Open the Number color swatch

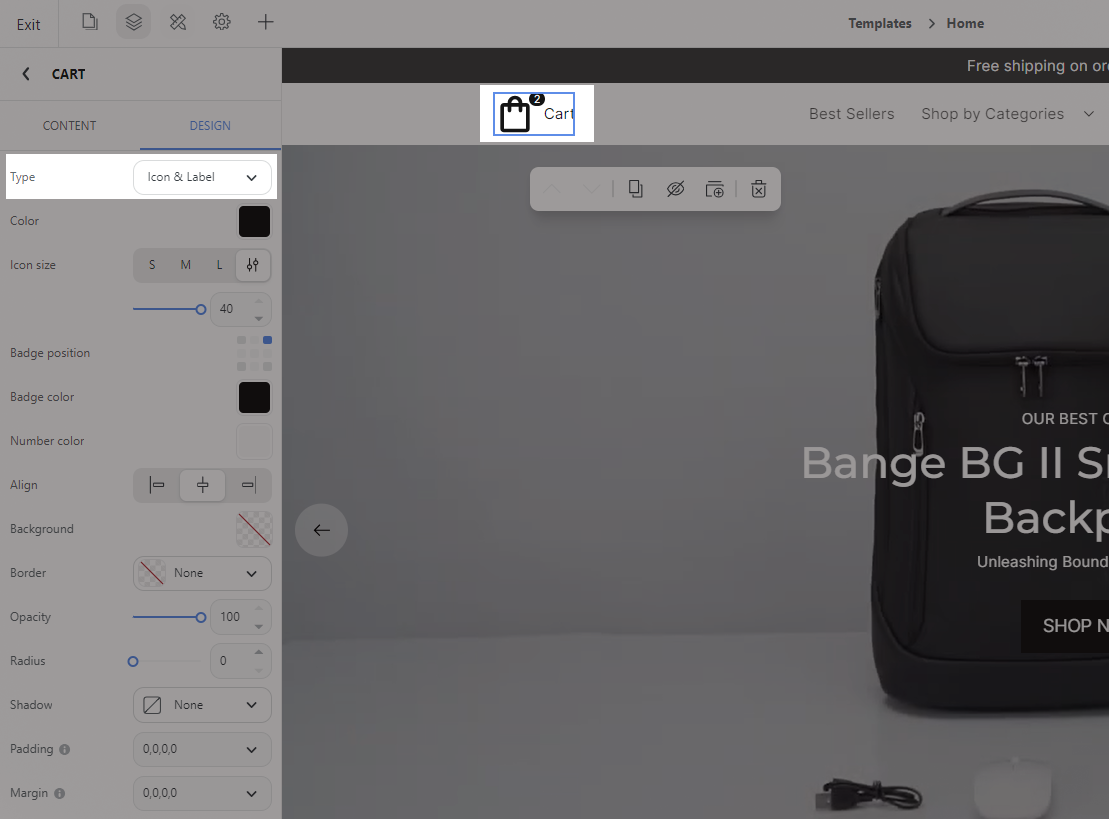pyautogui.click(x=255, y=441)
